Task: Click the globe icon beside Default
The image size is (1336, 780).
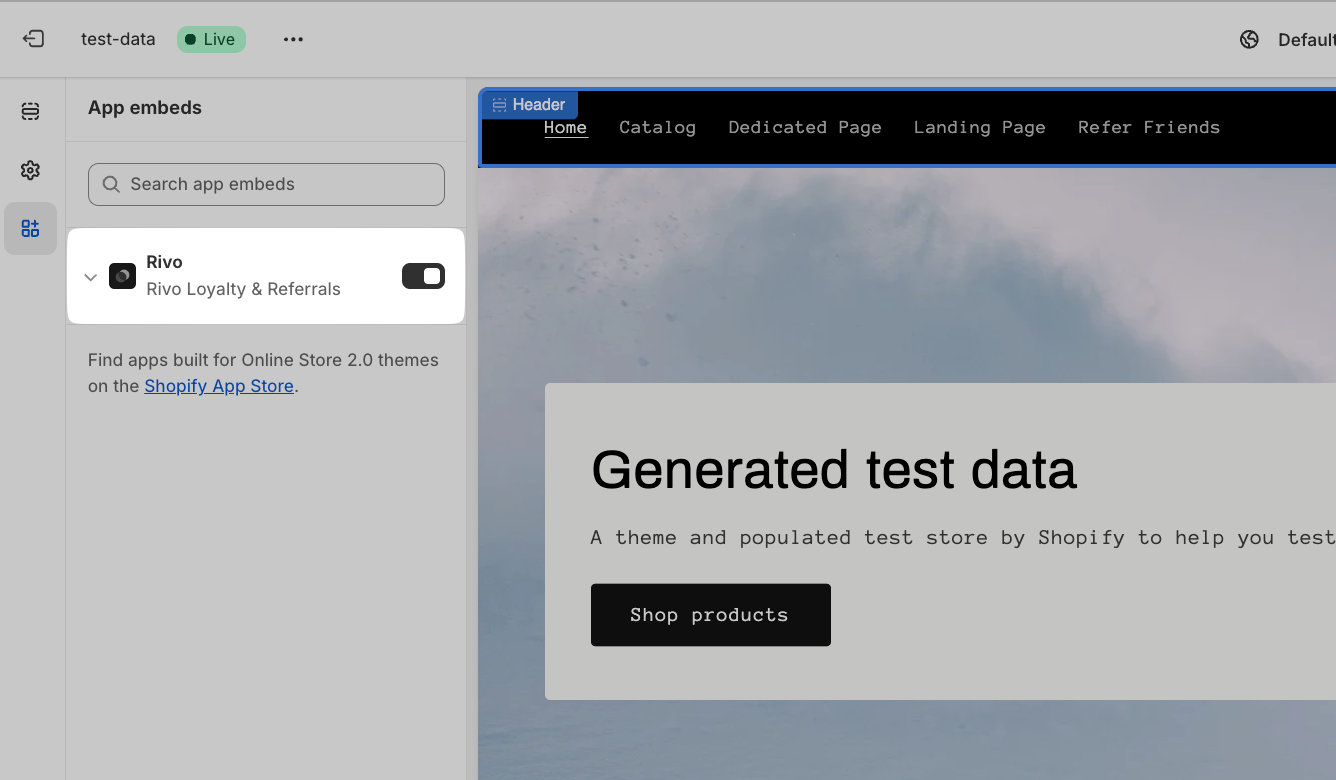Action: 1249,39
